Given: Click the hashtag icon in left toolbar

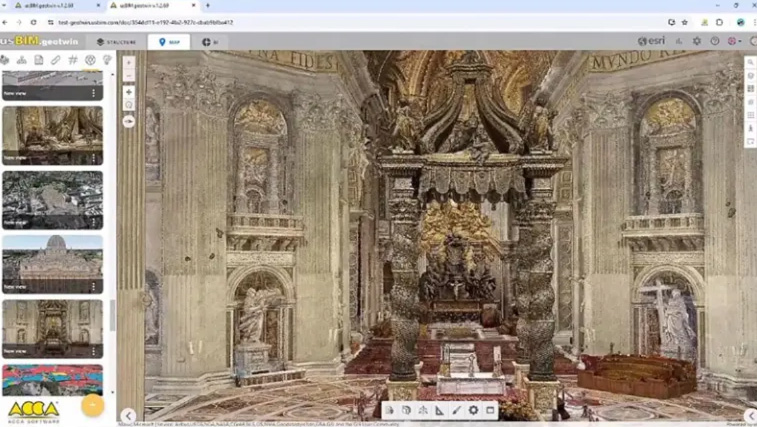Looking at the screenshot, I should click(73, 60).
